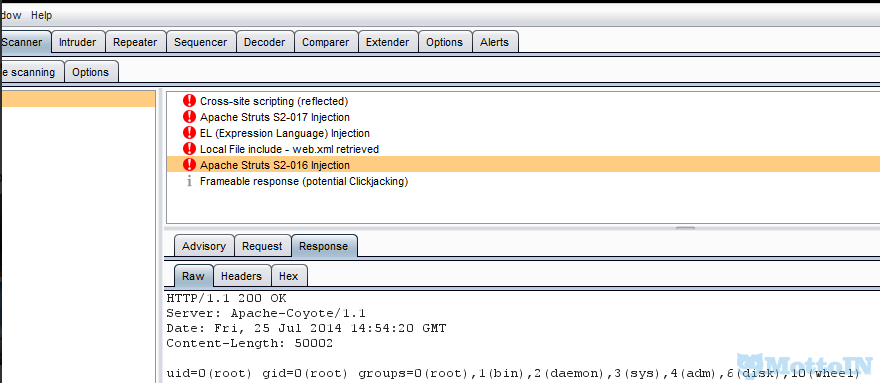The height and width of the screenshot is (383, 880).
Task: Click the splitter handle above Advisory tabs
Action: [685, 228]
